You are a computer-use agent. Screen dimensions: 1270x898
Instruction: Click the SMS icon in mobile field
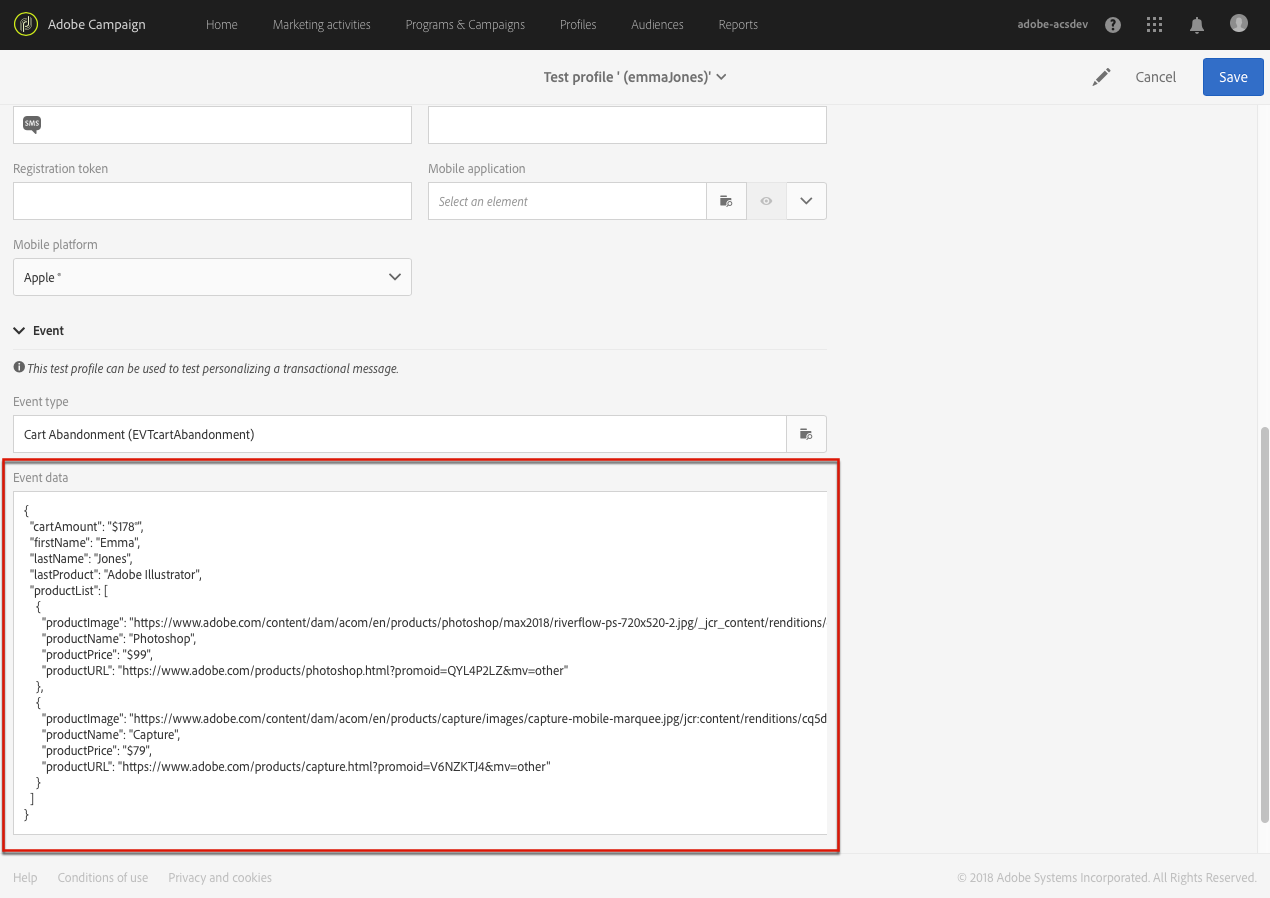click(33, 125)
